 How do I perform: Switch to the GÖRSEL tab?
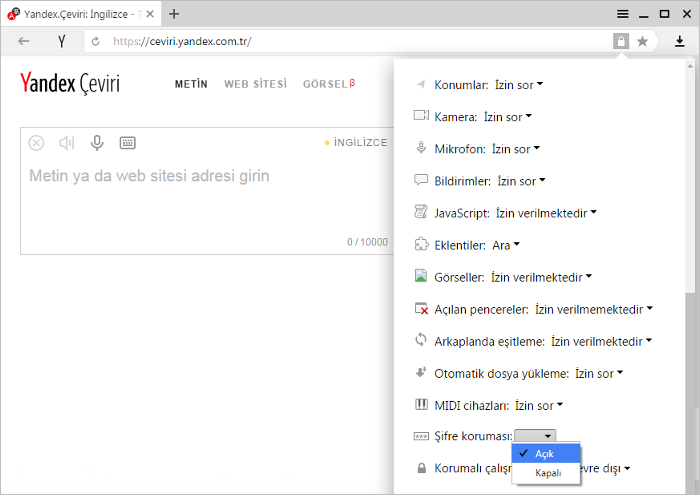coord(329,84)
